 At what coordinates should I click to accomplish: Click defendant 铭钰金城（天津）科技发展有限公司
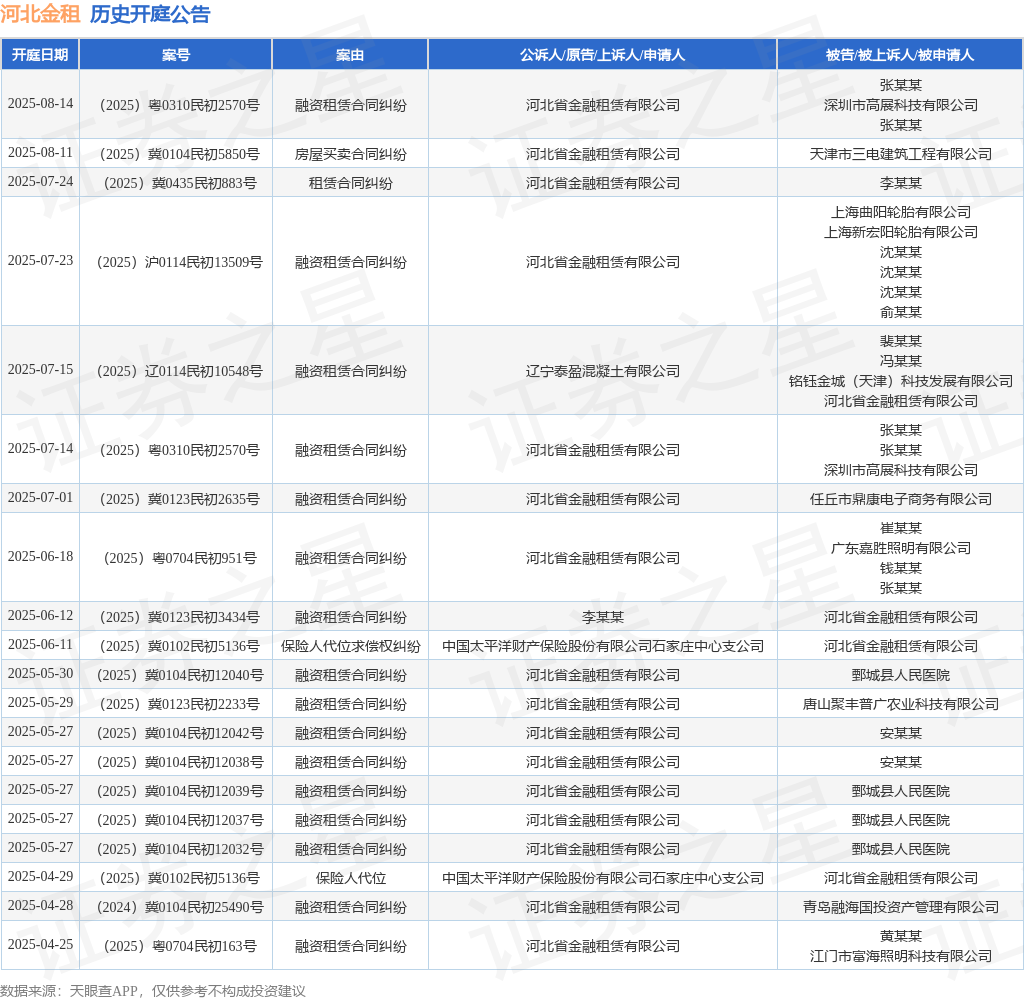pos(901,381)
